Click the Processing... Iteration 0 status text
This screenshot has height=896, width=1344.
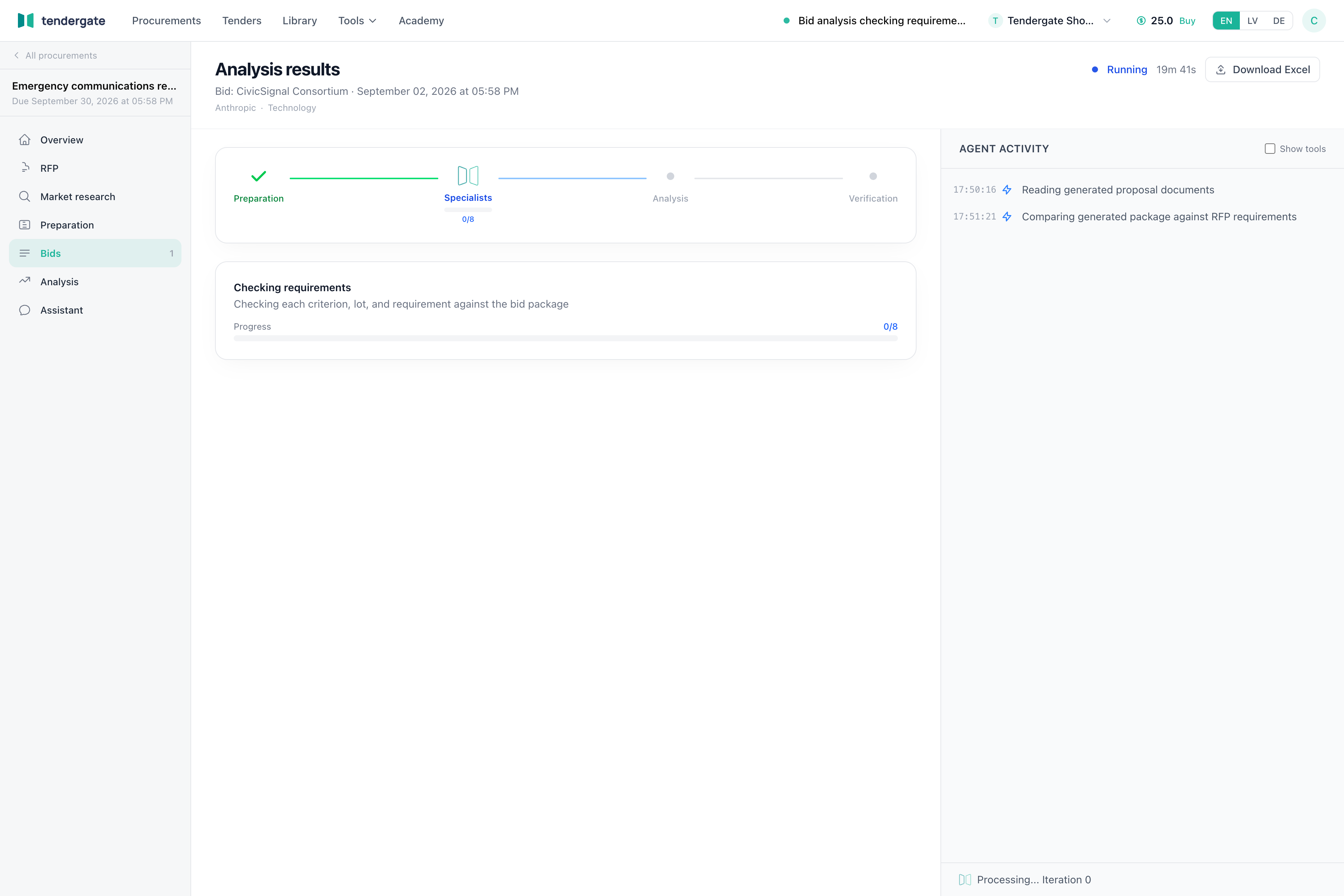1034,880
